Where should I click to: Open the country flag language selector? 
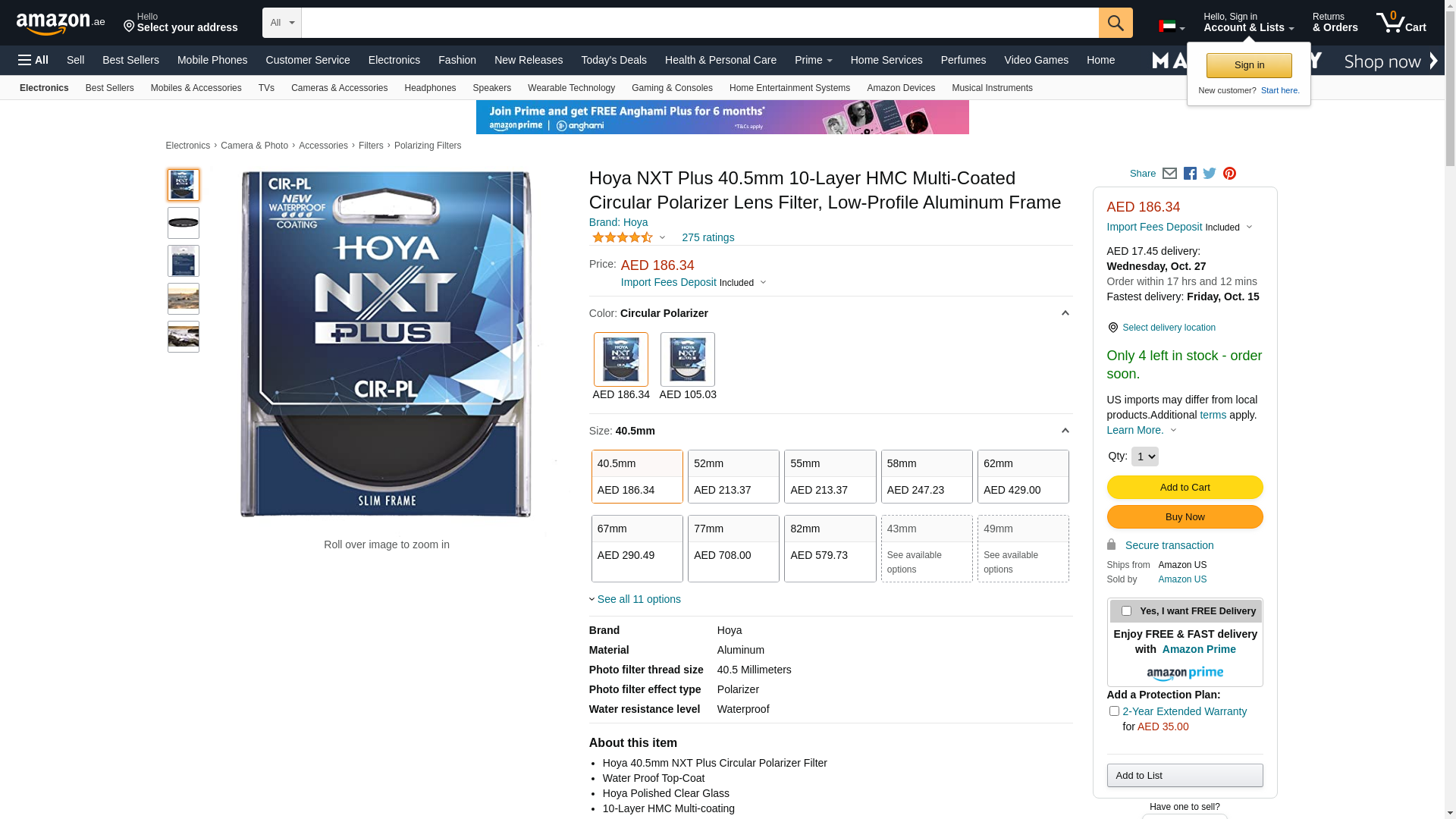[x=1171, y=27]
